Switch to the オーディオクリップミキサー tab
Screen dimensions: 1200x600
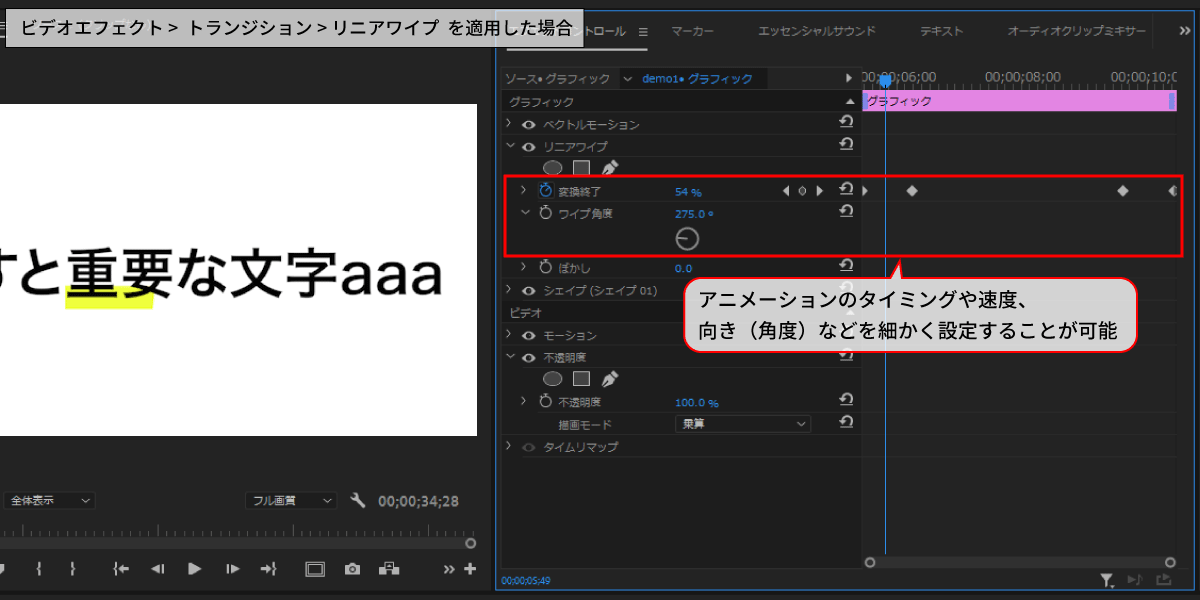click(1077, 31)
